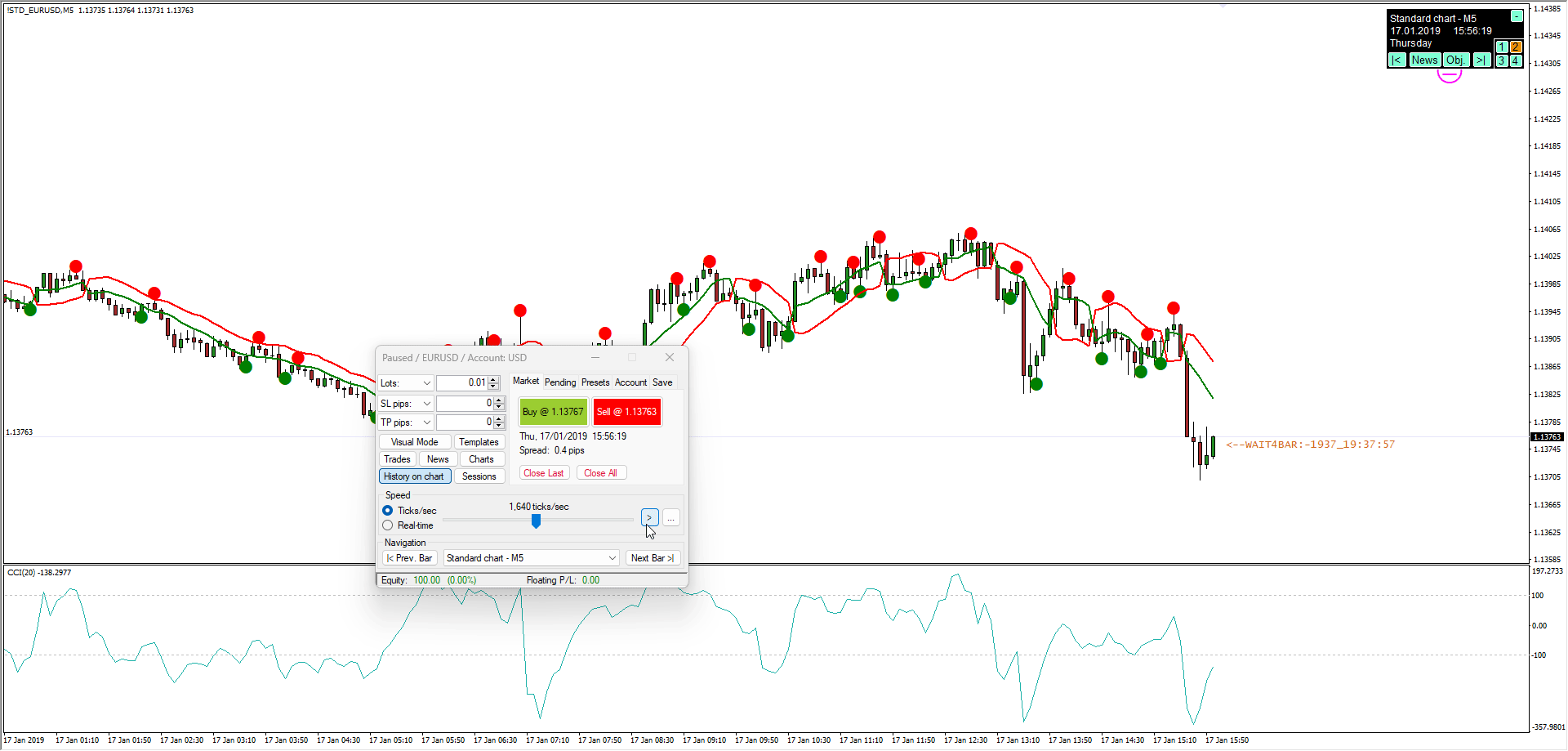Viewport: 1568px width, 751px height.
Task: Collapse the info panel with the '-' button
Action: (x=1517, y=16)
